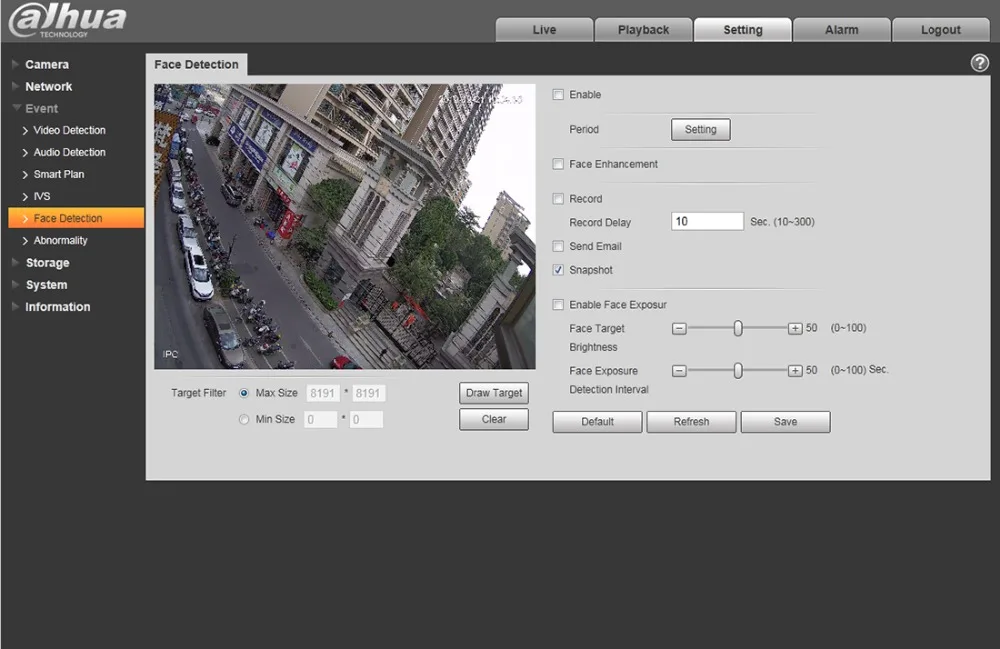Open the Playback tab

[643, 30]
